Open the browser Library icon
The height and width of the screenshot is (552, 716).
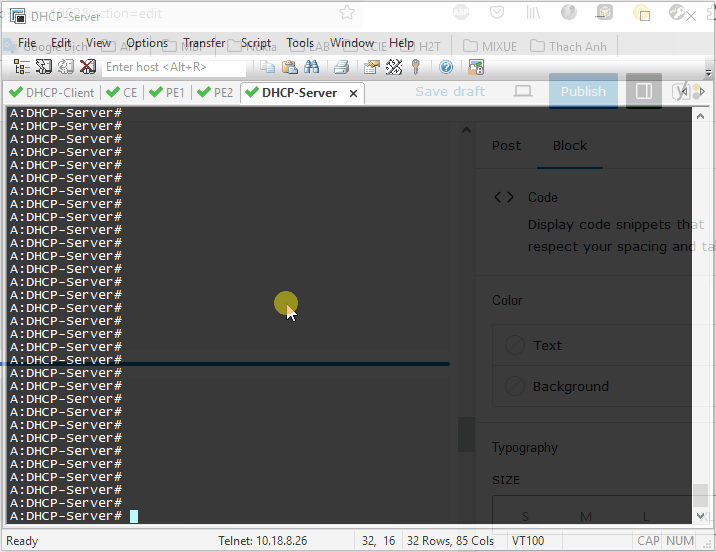click(x=533, y=12)
